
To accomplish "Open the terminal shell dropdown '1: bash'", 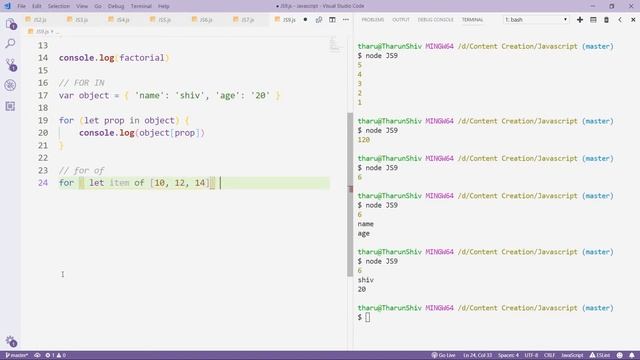I will tap(536, 20).
